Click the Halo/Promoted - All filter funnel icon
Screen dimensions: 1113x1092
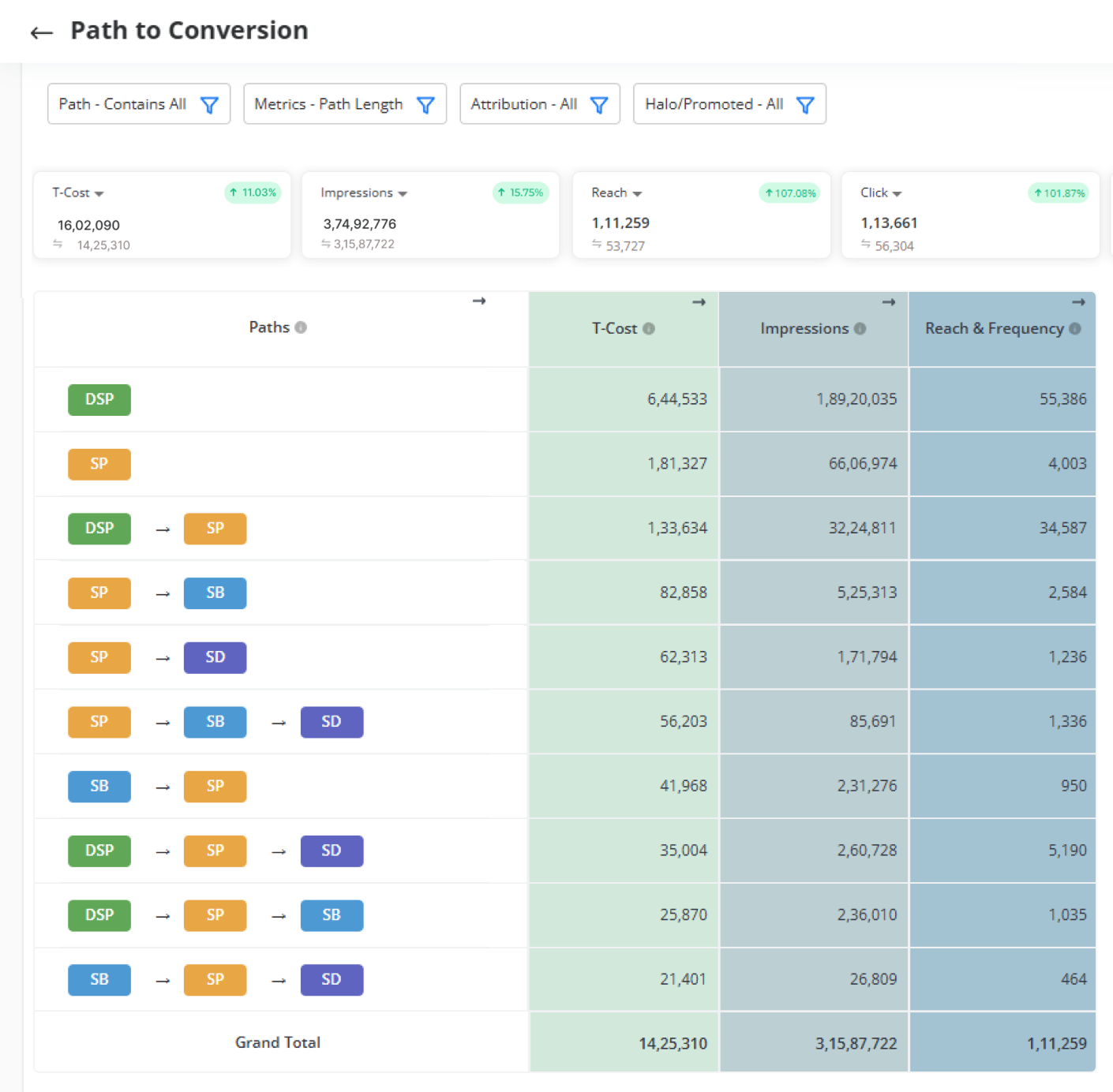[x=805, y=105]
